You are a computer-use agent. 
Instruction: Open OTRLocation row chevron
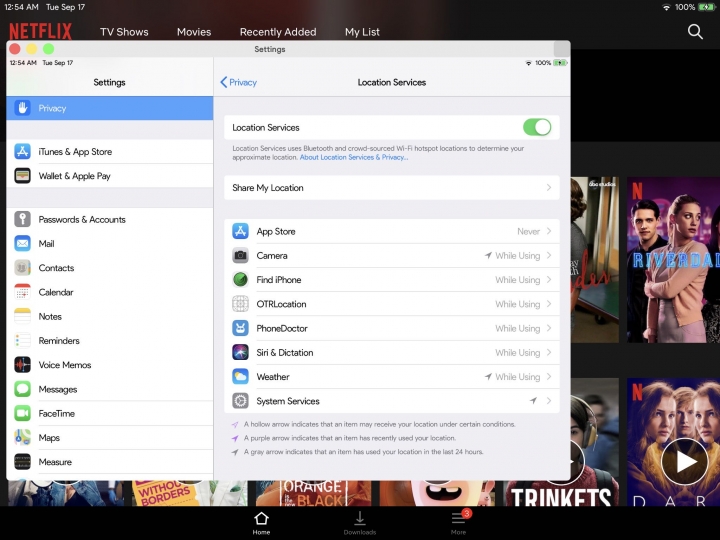click(x=549, y=304)
